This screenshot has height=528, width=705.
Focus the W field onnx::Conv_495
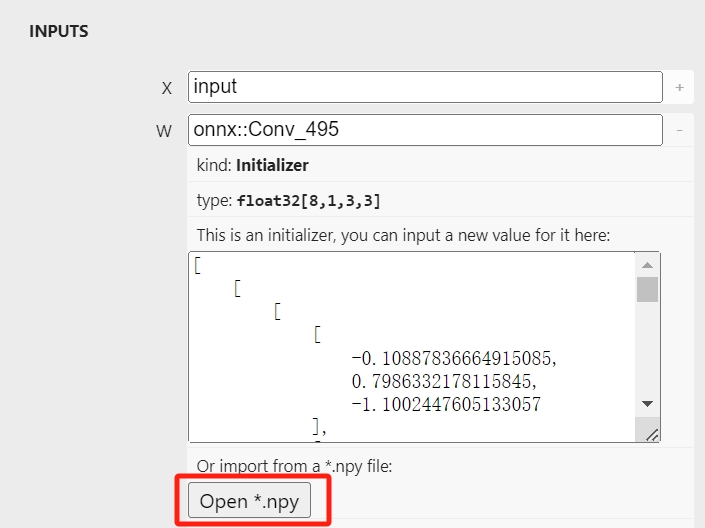pyautogui.click(x=425, y=130)
